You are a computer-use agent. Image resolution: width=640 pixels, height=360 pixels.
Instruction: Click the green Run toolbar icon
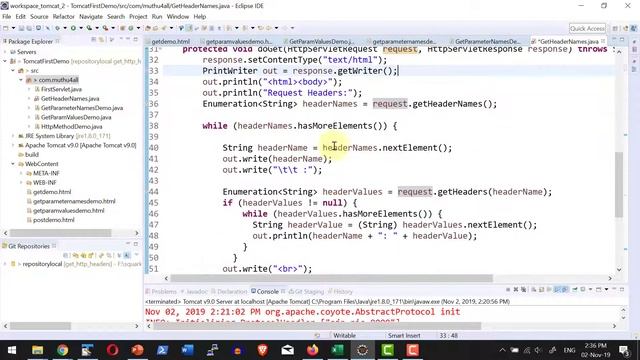coord(73,28)
